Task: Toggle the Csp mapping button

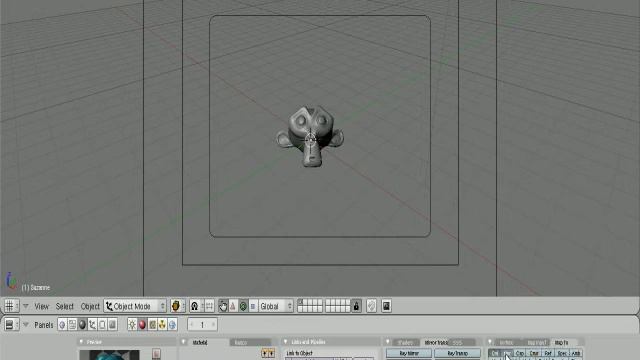Action: click(520, 353)
